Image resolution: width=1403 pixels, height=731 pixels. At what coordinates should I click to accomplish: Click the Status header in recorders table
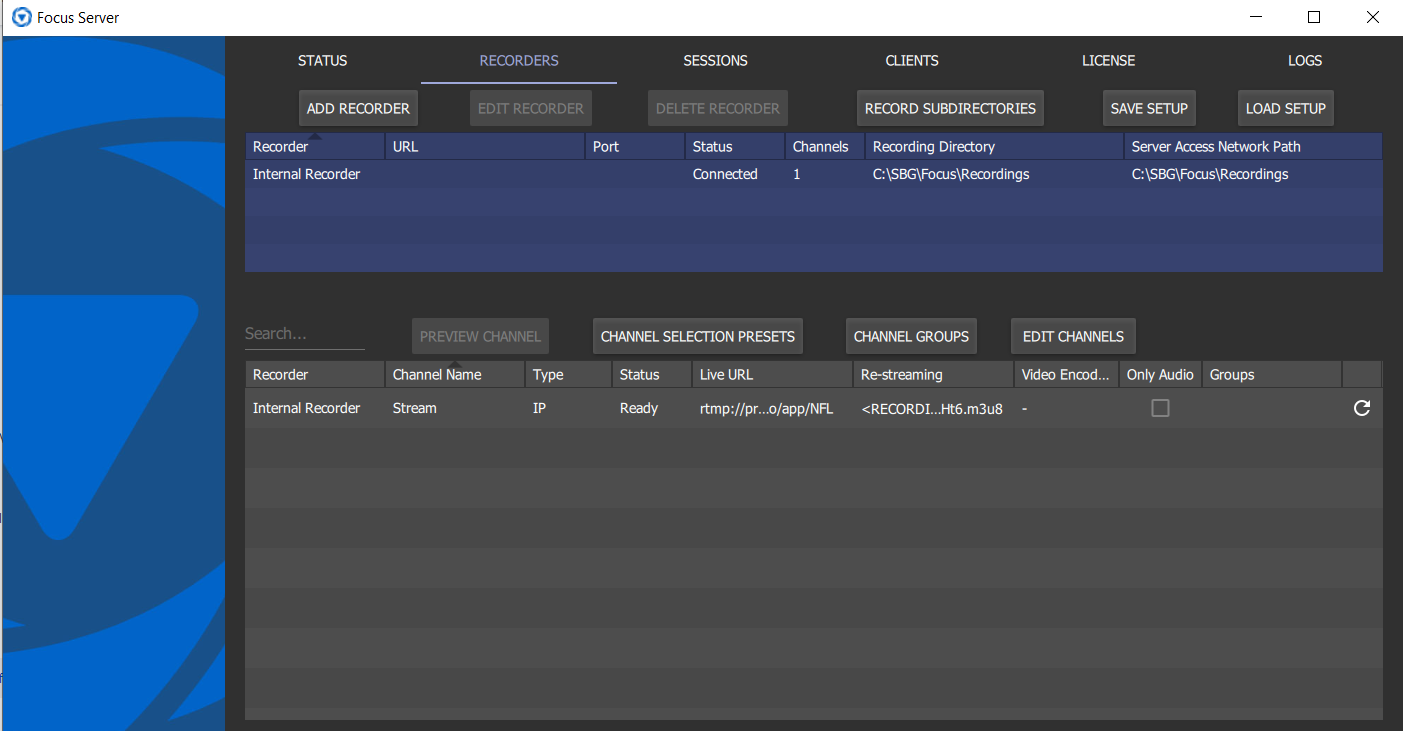[x=735, y=146]
